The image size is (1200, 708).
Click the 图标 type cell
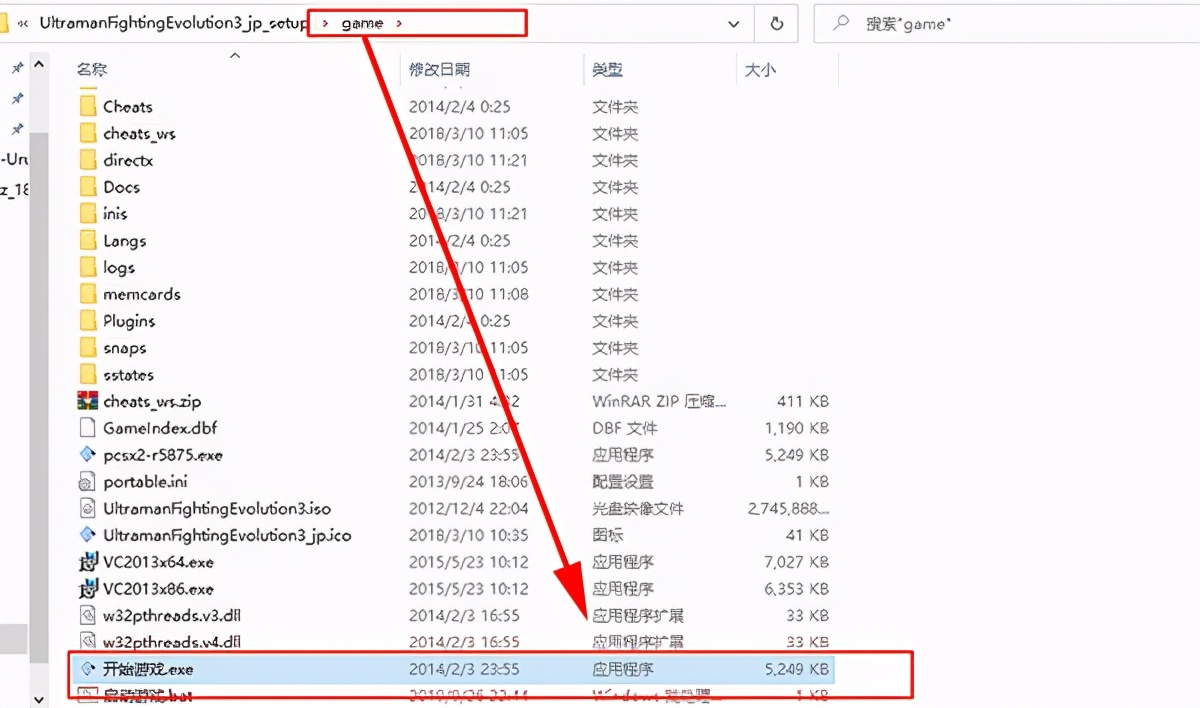click(x=608, y=535)
